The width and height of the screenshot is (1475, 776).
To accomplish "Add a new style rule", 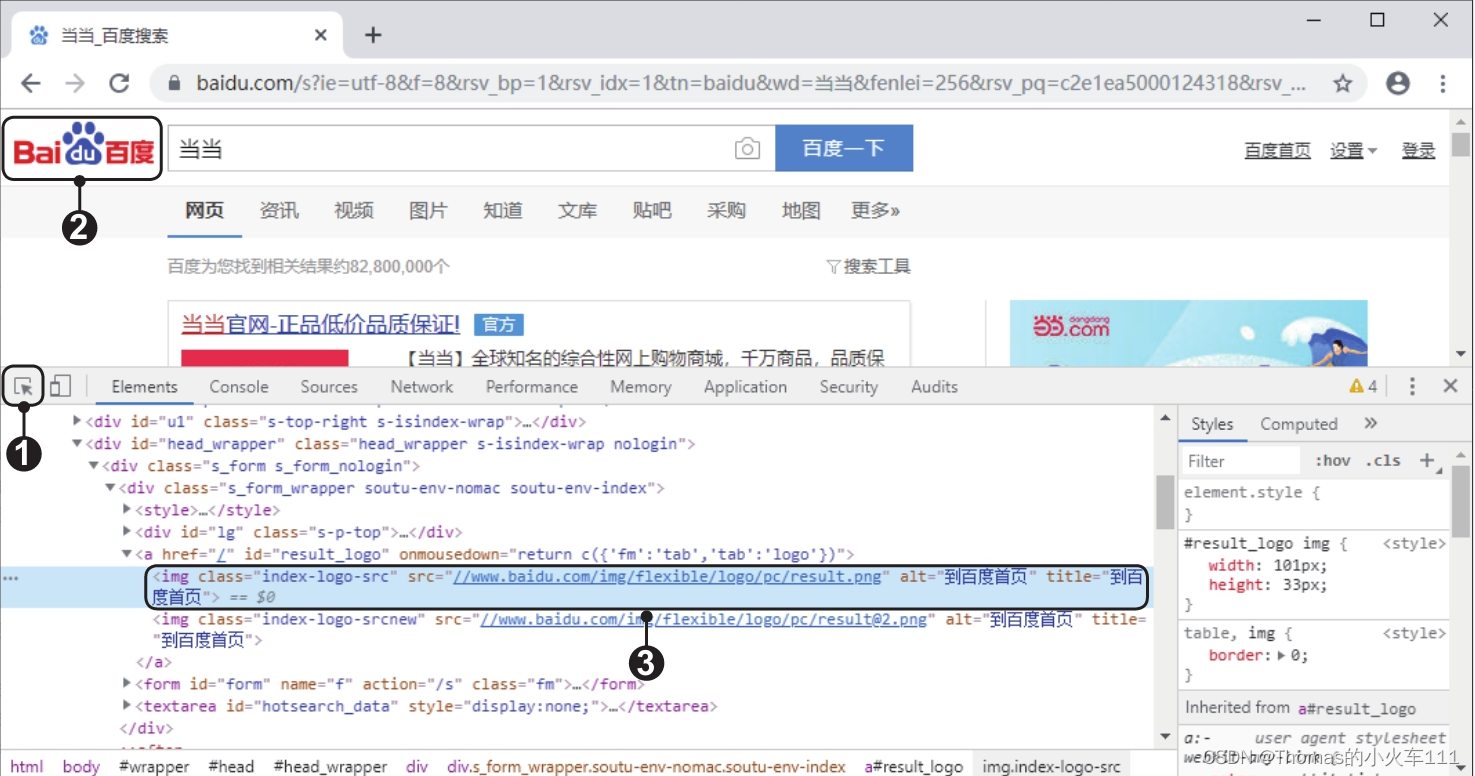I will (1427, 460).
